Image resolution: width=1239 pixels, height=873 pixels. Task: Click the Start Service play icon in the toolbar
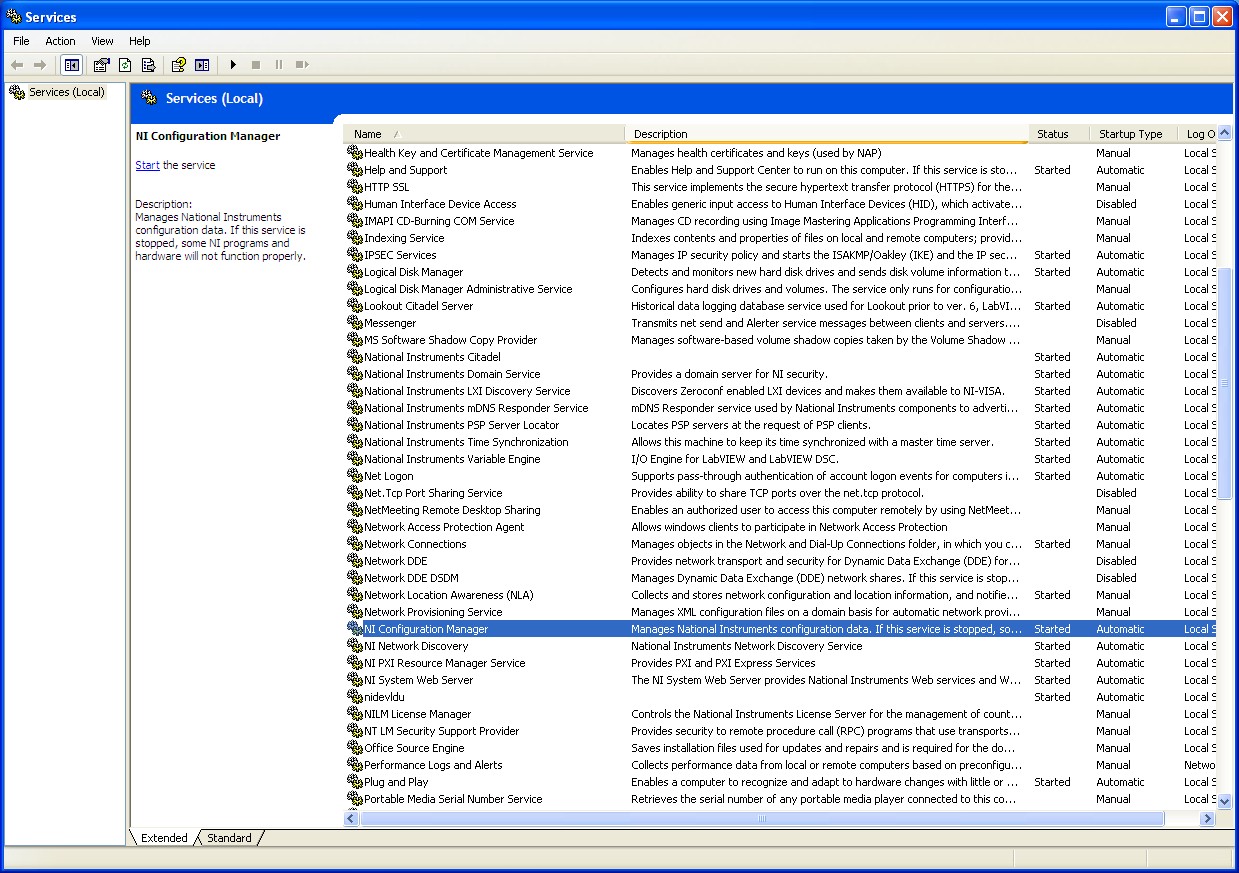click(x=233, y=65)
